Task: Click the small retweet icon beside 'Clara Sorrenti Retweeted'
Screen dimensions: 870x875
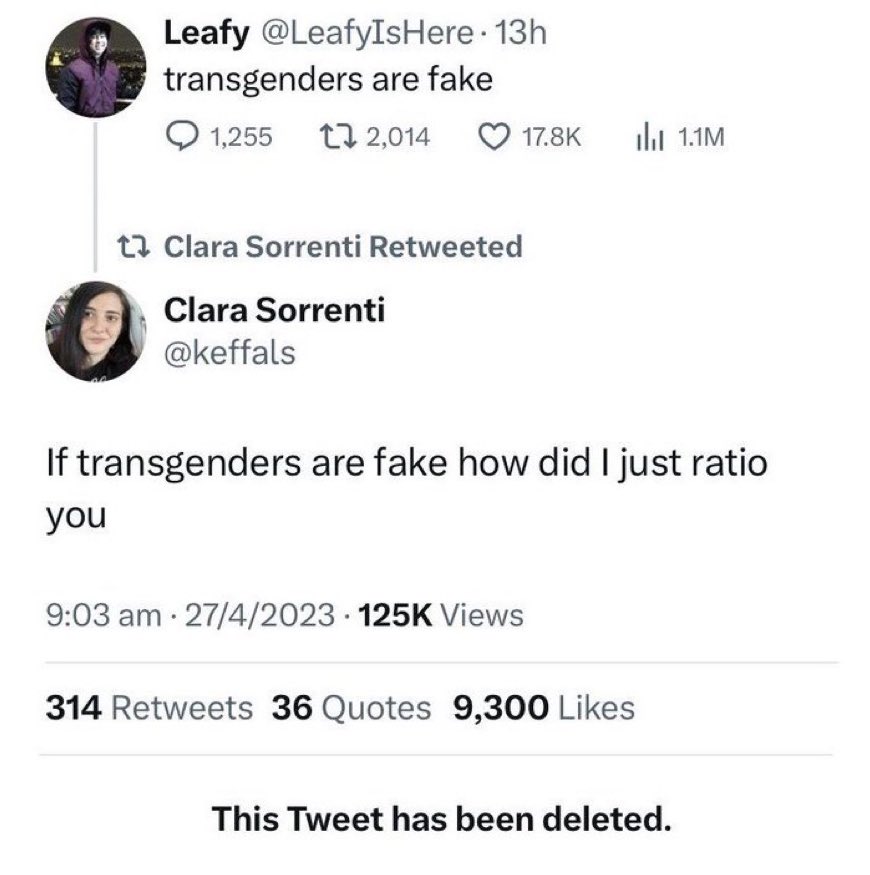Action: pos(132,245)
